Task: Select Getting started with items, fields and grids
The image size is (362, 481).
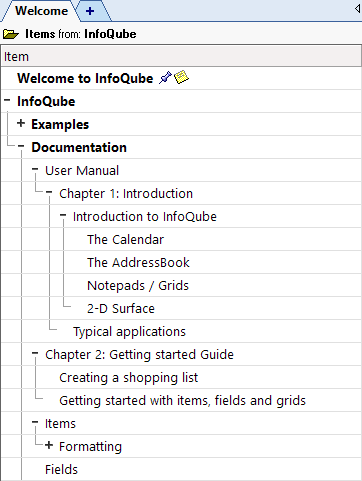Action: 182,401
